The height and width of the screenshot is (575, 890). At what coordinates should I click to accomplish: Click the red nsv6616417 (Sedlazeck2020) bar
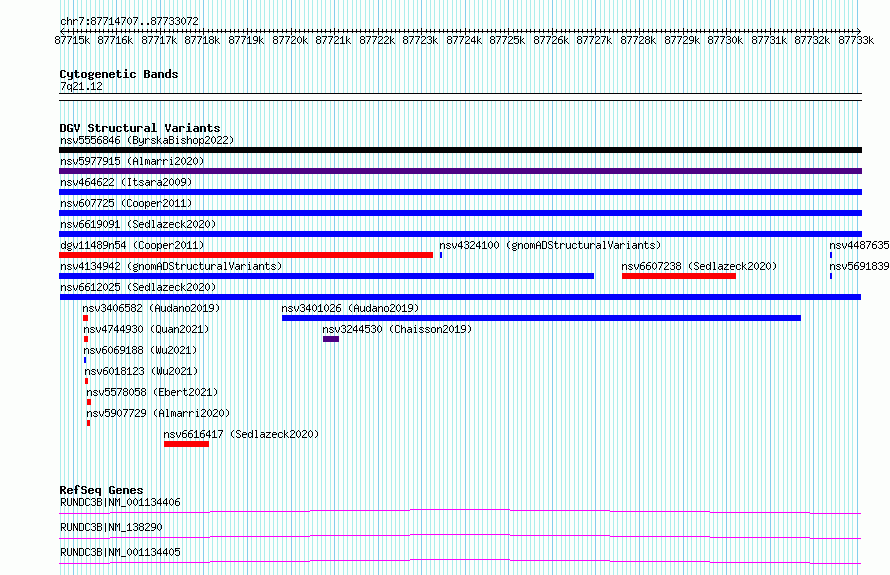(x=186, y=444)
